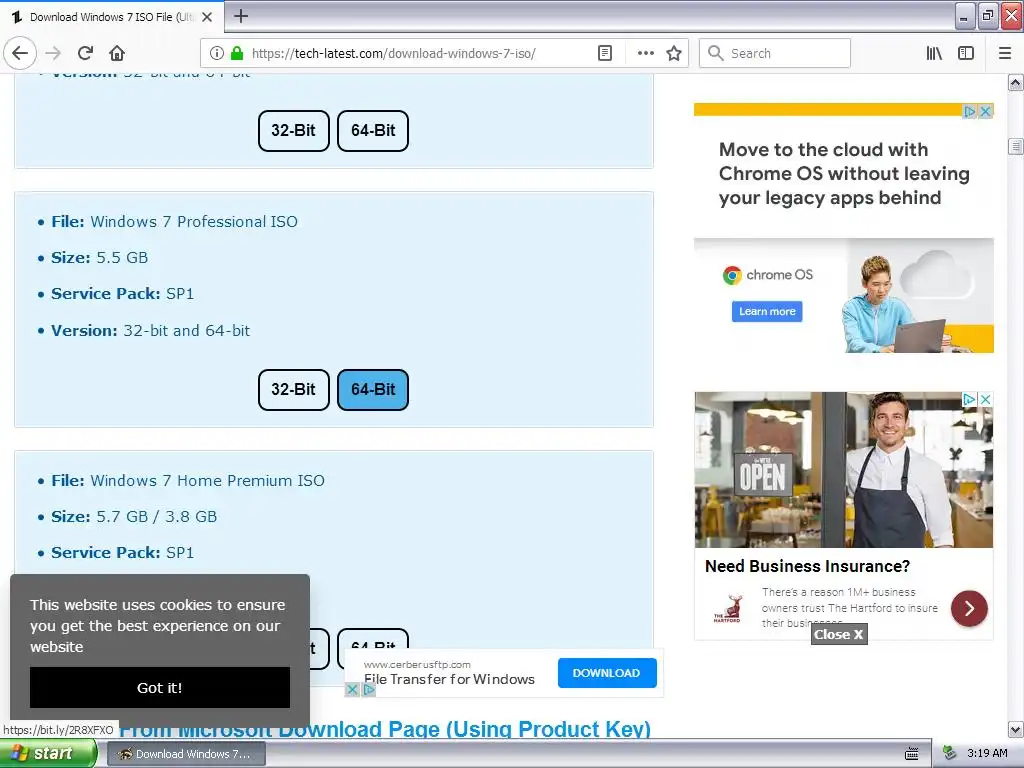1024x768 pixels.
Task: Bookmark this page with the star
Action: [x=674, y=53]
